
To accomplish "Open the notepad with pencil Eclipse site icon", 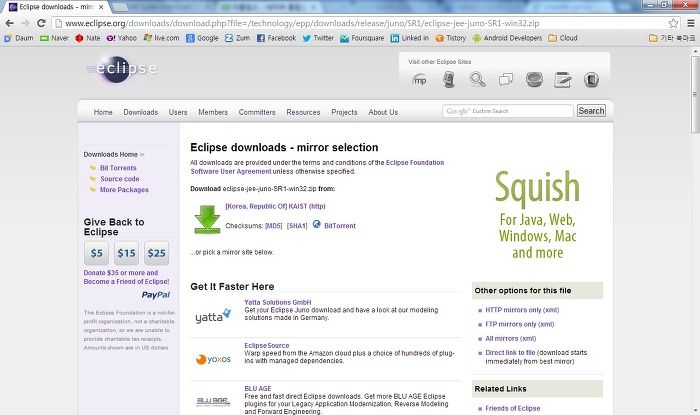I will point(562,80).
